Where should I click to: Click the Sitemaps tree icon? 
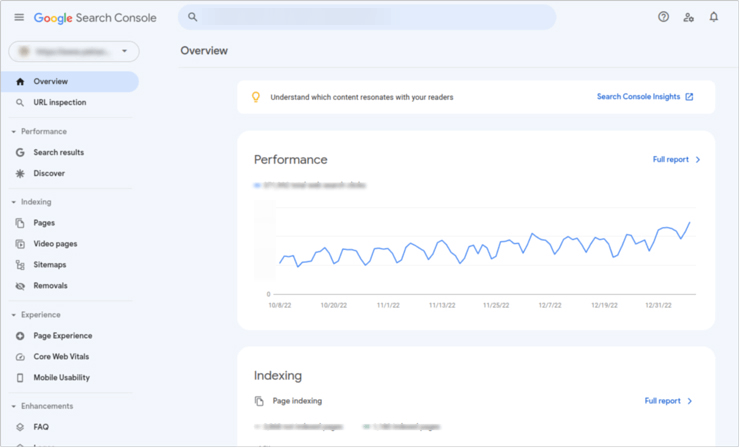20,265
